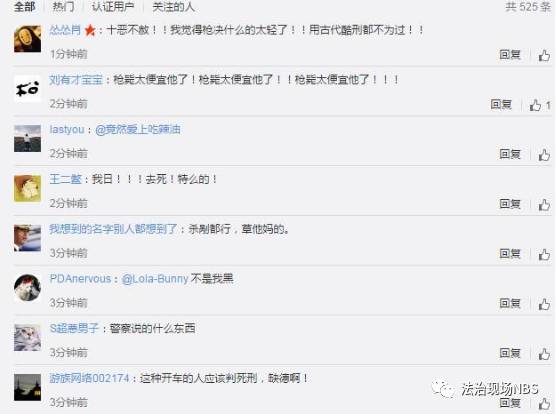Like 游族网络002174's comment

point(544,403)
